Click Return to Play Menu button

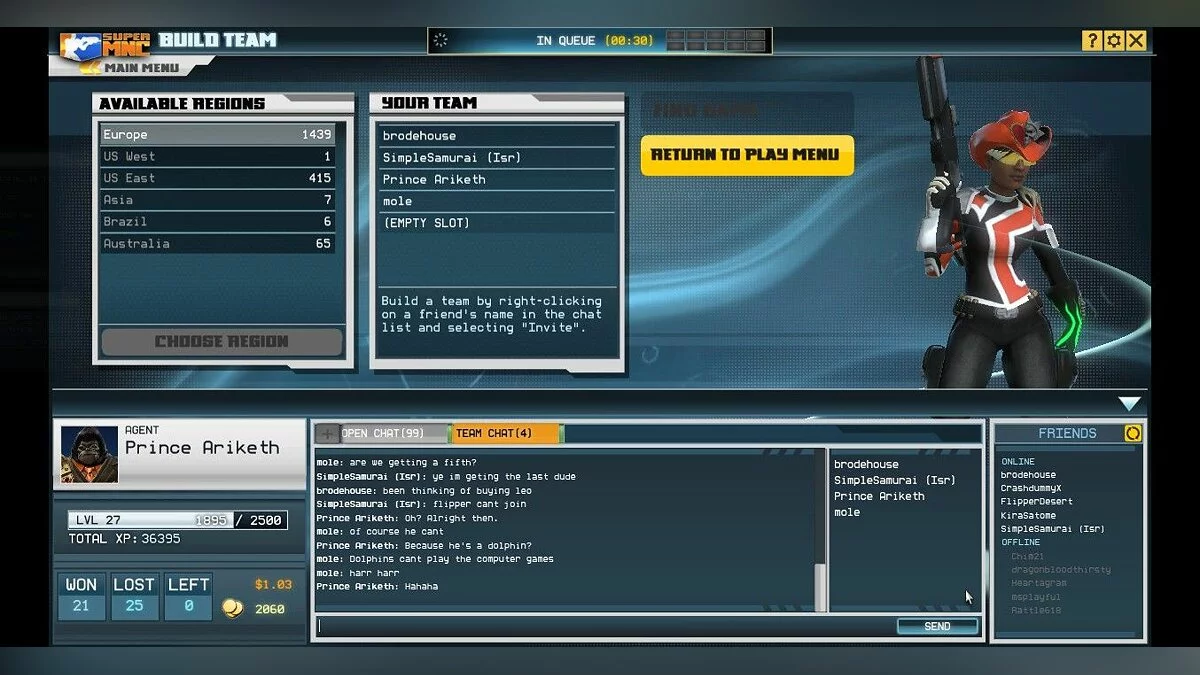click(747, 155)
